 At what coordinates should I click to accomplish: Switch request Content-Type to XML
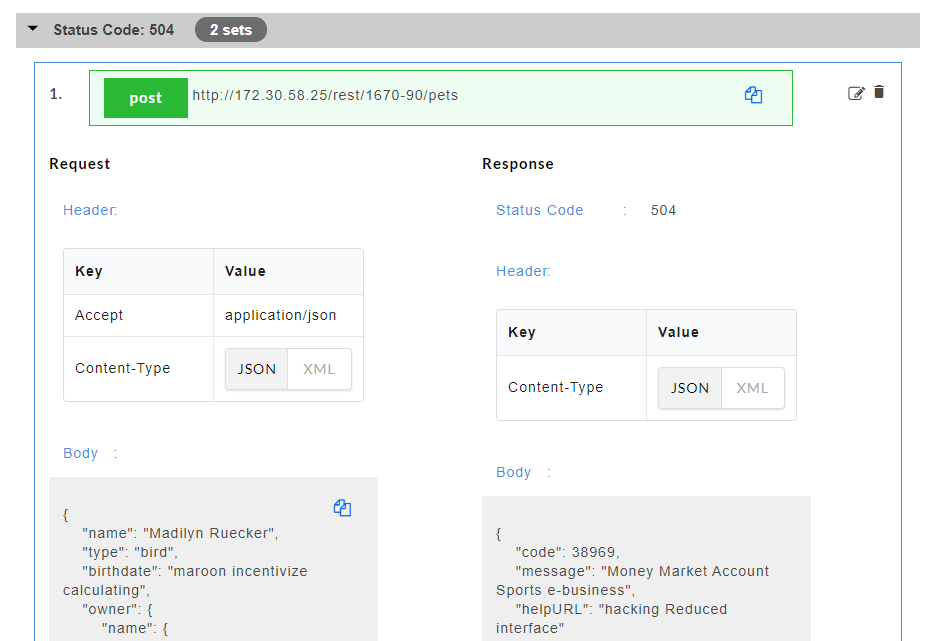point(319,369)
